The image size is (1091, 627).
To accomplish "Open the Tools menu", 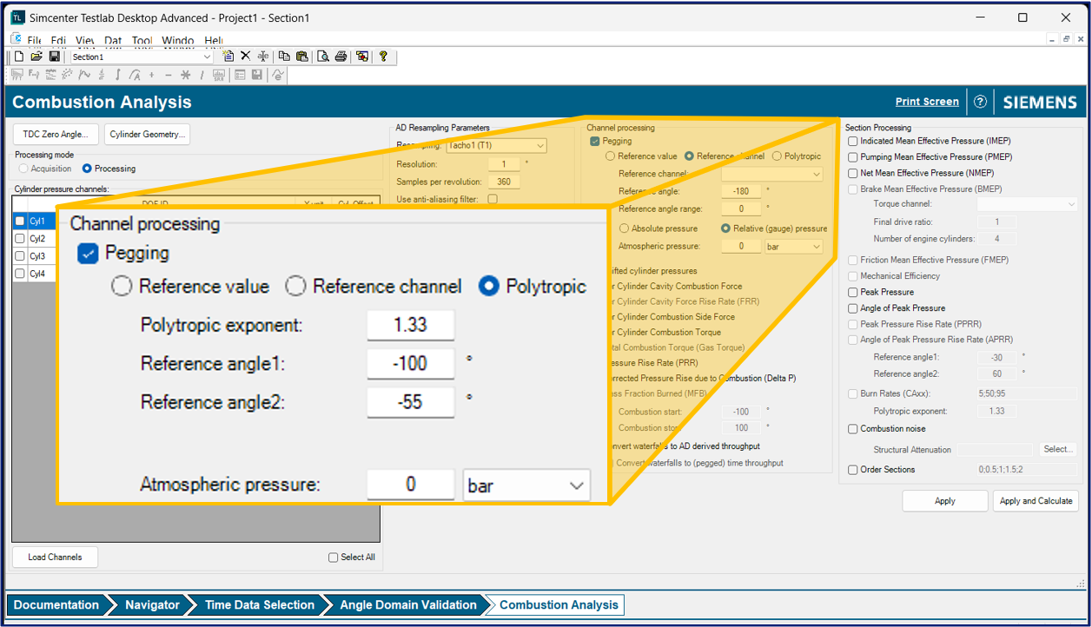I will click(142, 40).
